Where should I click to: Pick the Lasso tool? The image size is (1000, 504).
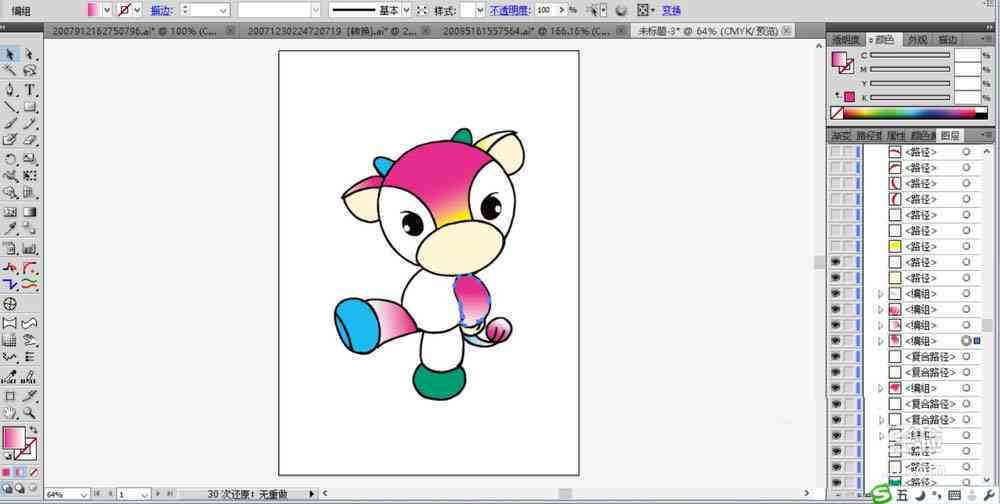[29, 71]
